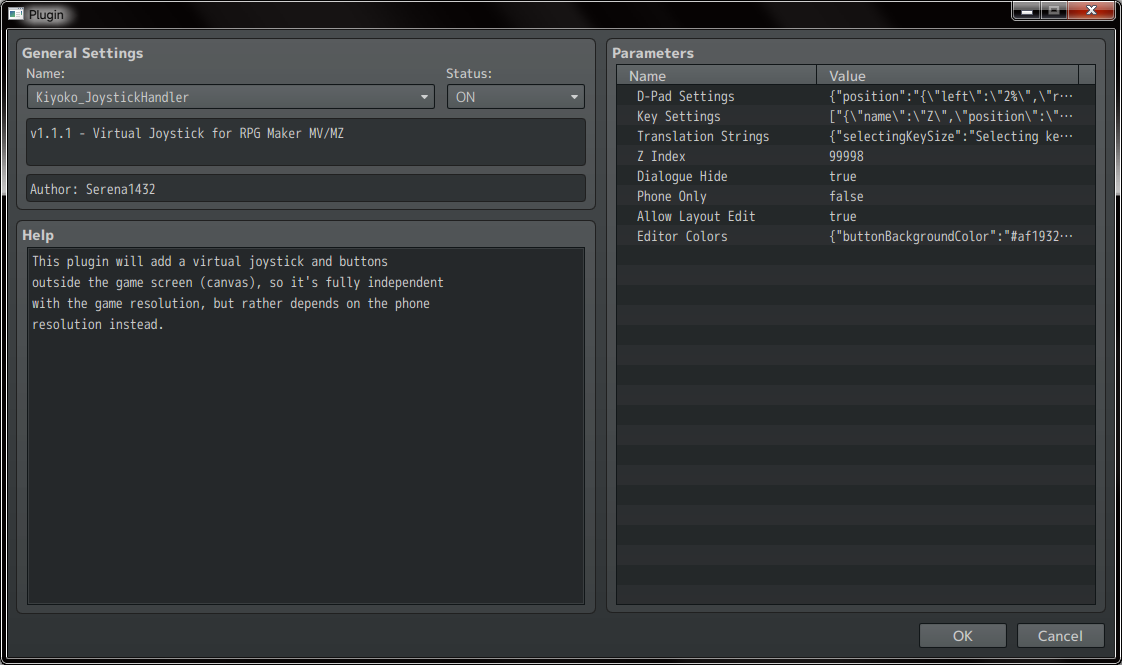
Task: Click the Author Serena1432 field
Action: pyautogui.click(x=305, y=188)
